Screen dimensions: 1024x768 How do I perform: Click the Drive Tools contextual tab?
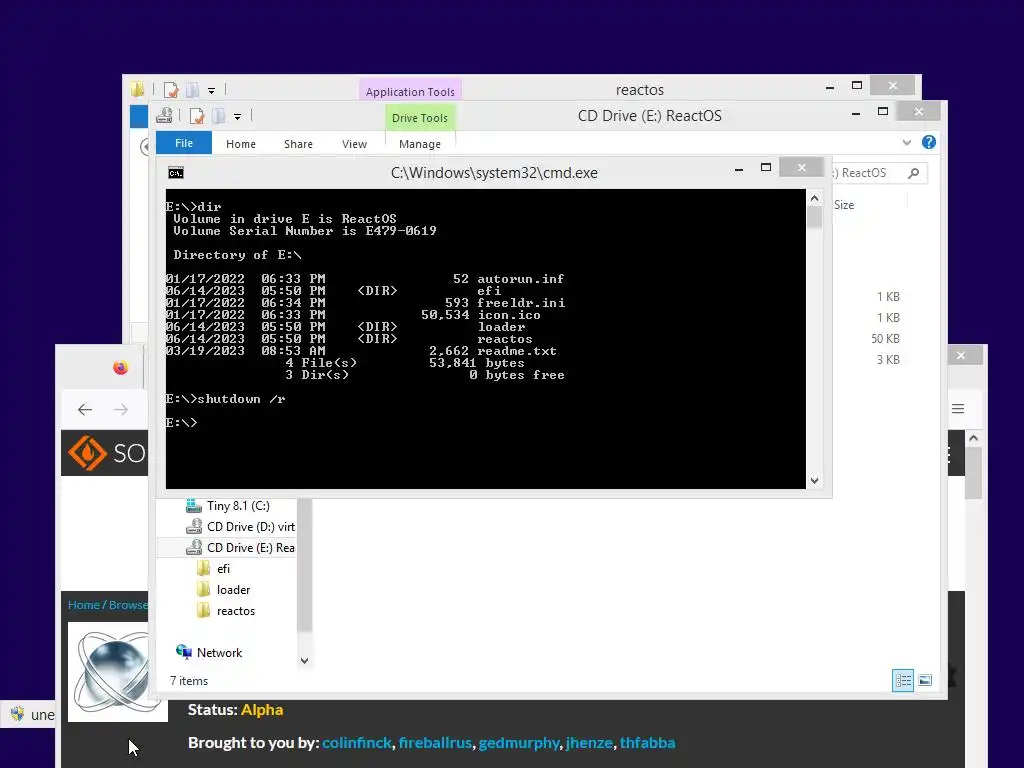(420, 118)
